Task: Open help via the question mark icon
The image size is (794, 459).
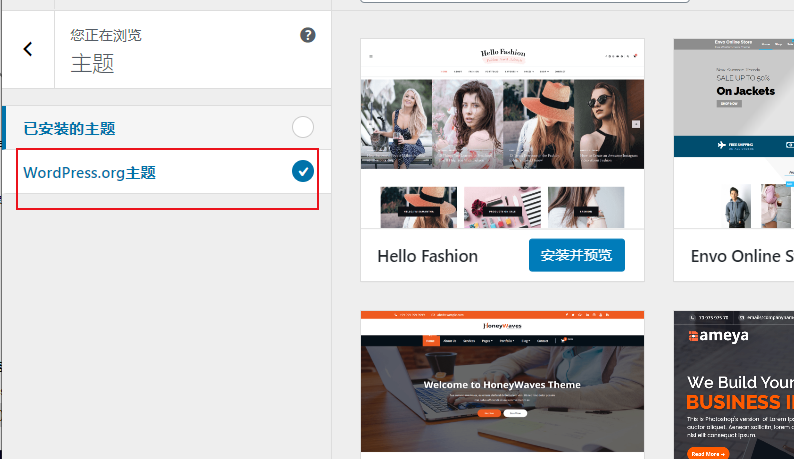Action: click(x=307, y=35)
